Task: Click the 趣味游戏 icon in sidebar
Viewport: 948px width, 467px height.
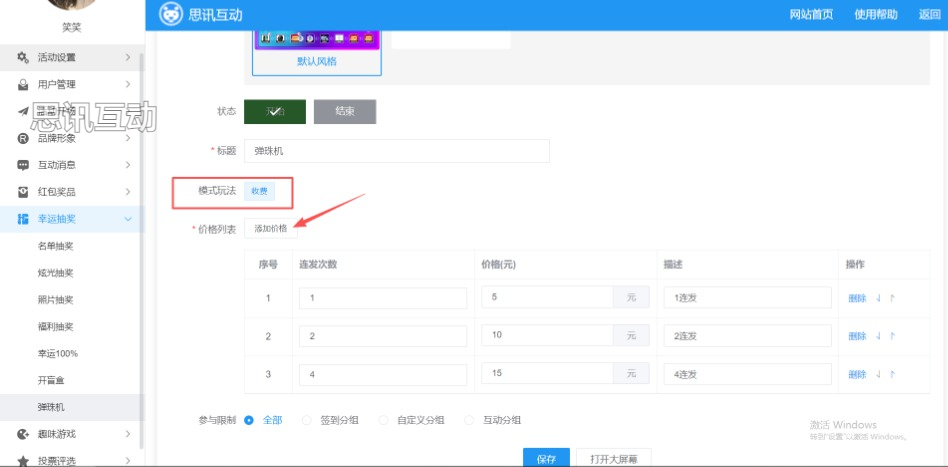Action: point(23,434)
